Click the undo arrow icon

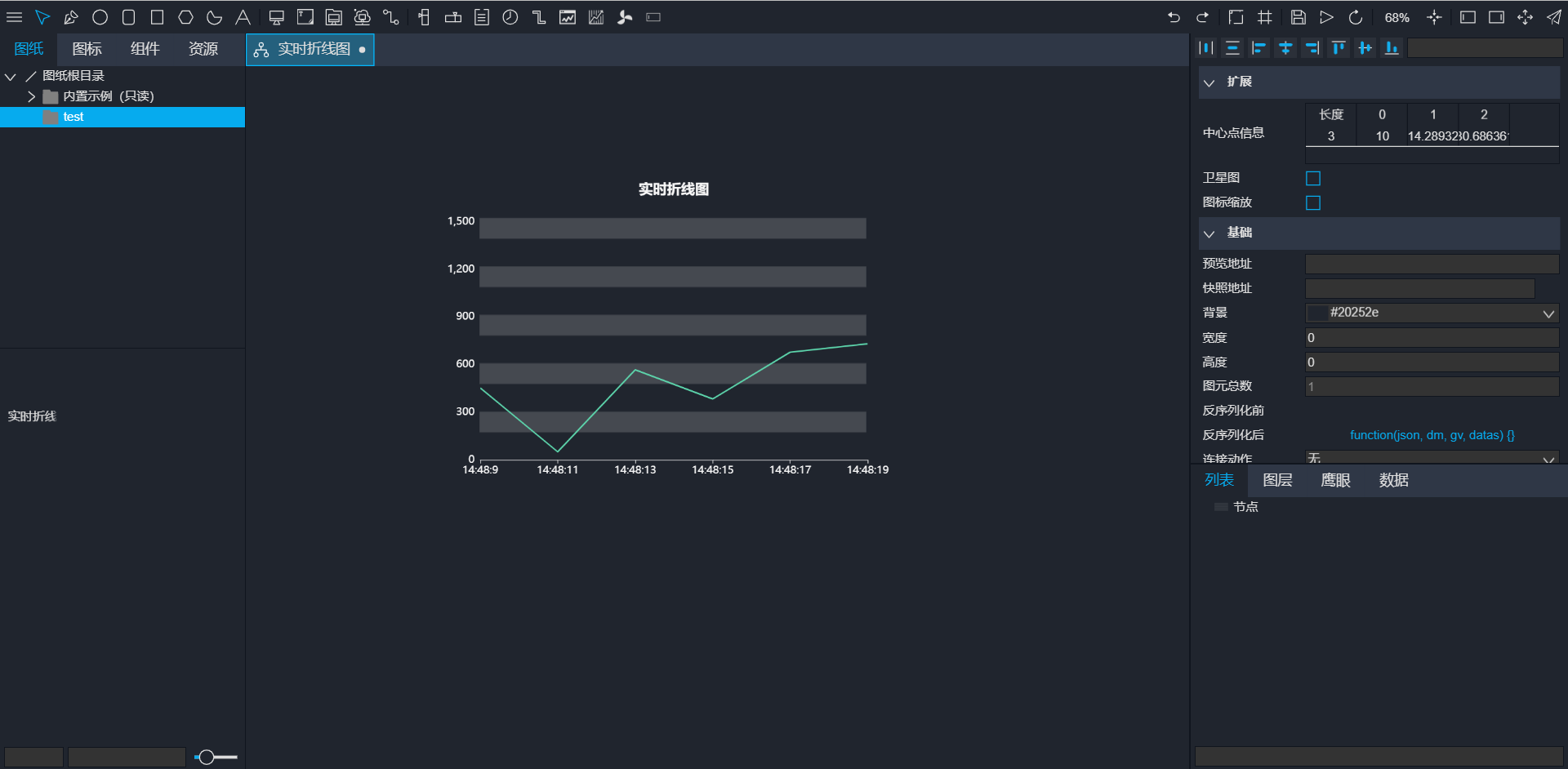tap(1174, 17)
